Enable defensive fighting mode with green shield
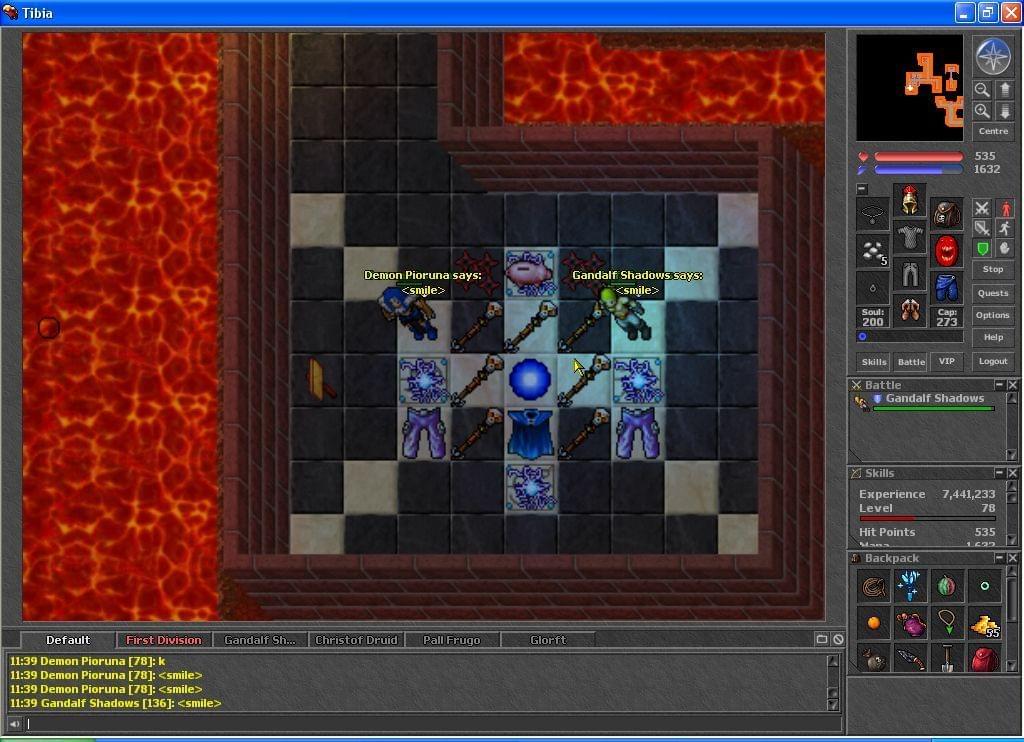The height and width of the screenshot is (742, 1024). [x=982, y=248]
